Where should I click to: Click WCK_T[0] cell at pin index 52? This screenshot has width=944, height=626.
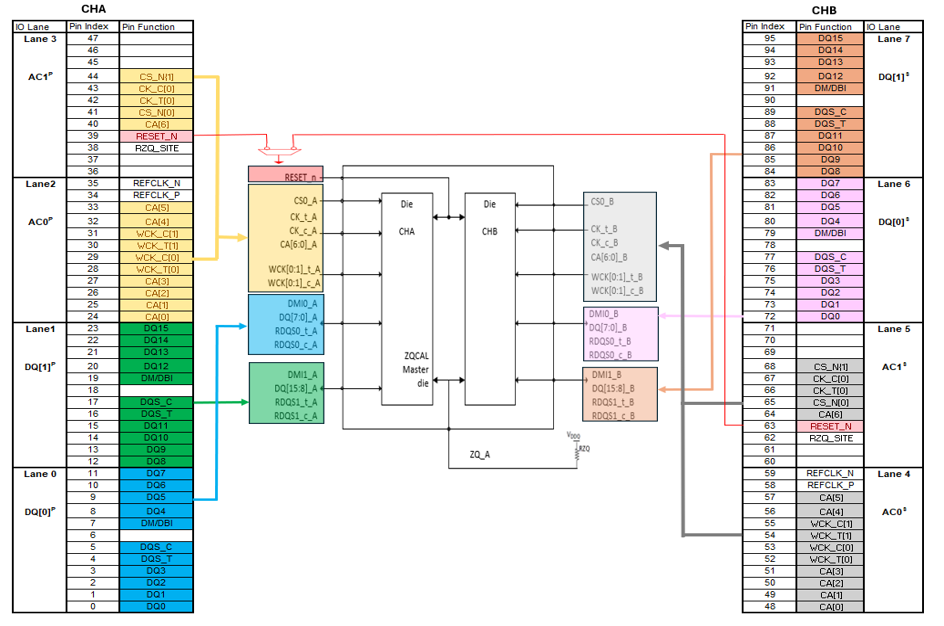[x=830, y=559]
